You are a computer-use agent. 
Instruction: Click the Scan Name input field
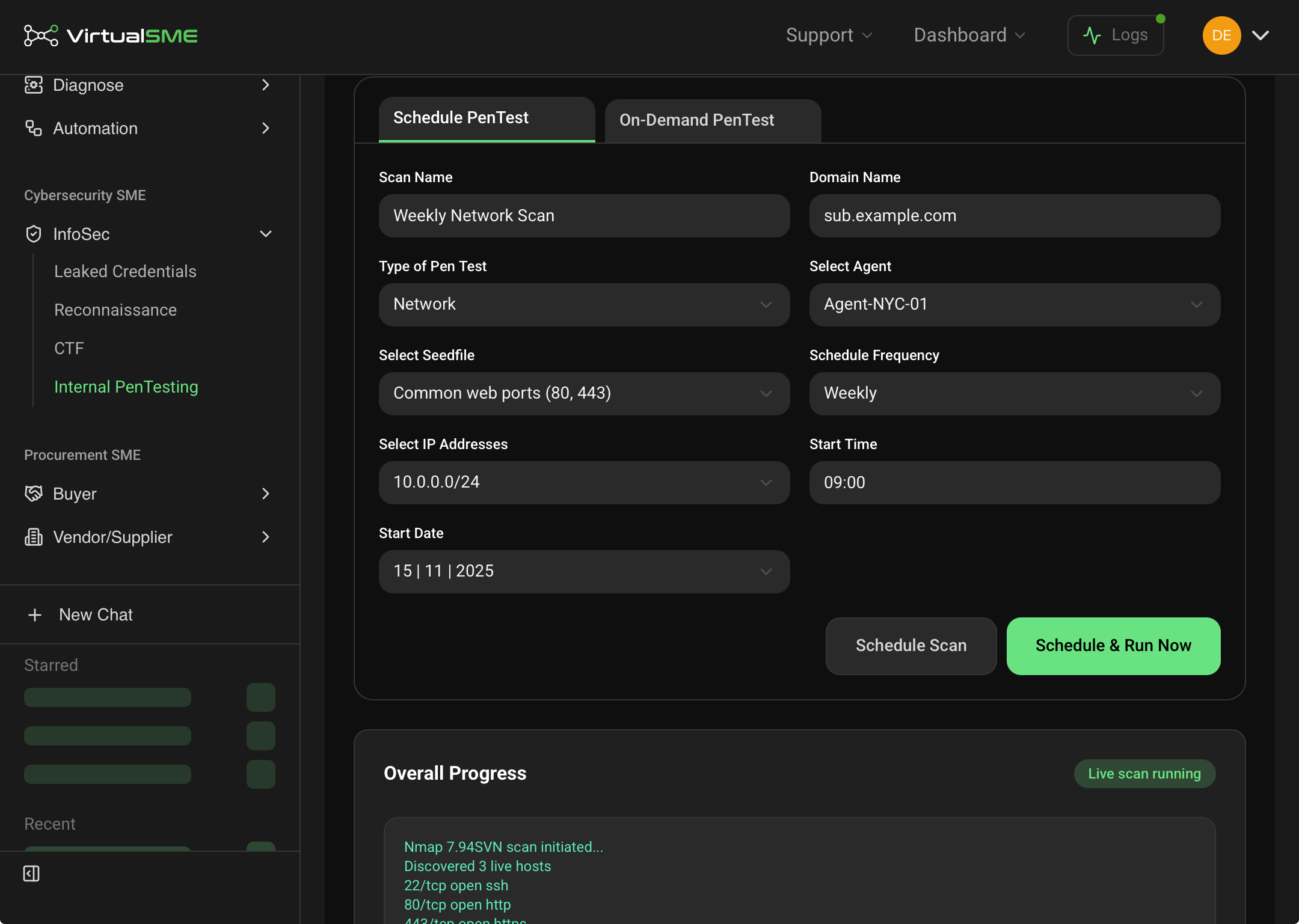point(584,216)
